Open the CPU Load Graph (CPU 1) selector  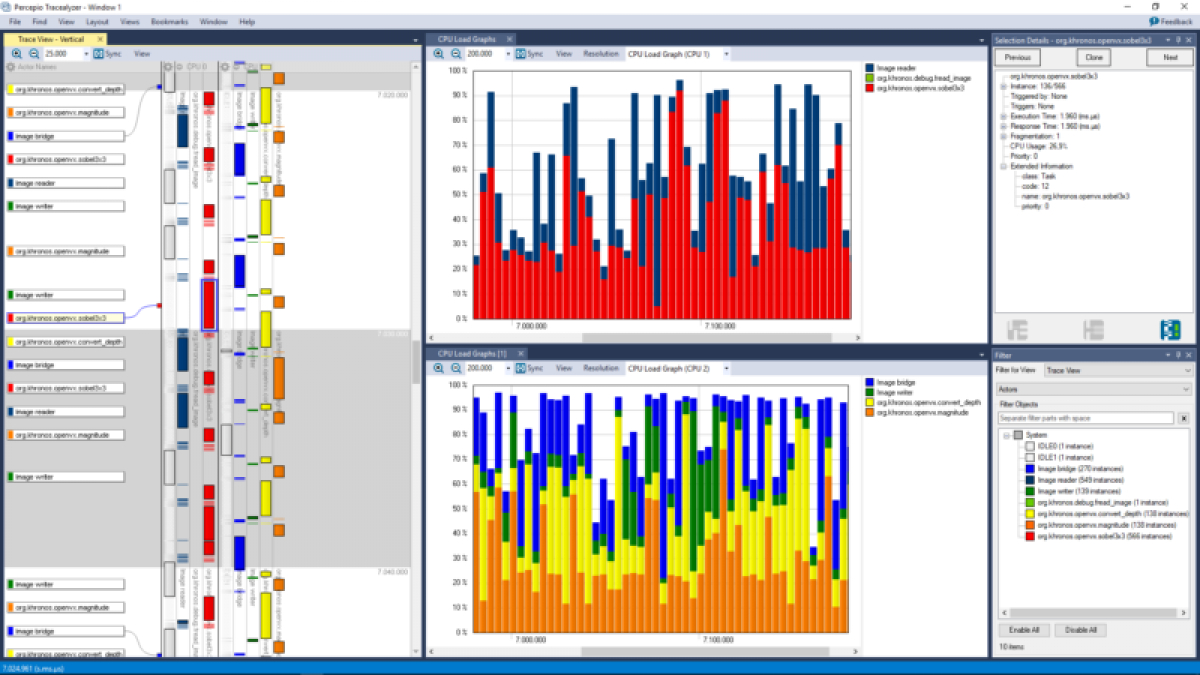coord(726,54)
